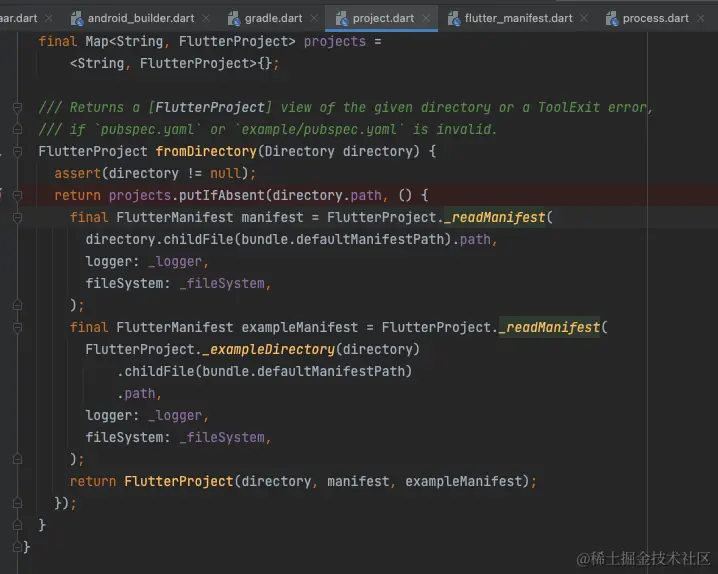
Task: Click fold end marker at last closing brace
Action: pyautogui.click(x=17, y=547)
